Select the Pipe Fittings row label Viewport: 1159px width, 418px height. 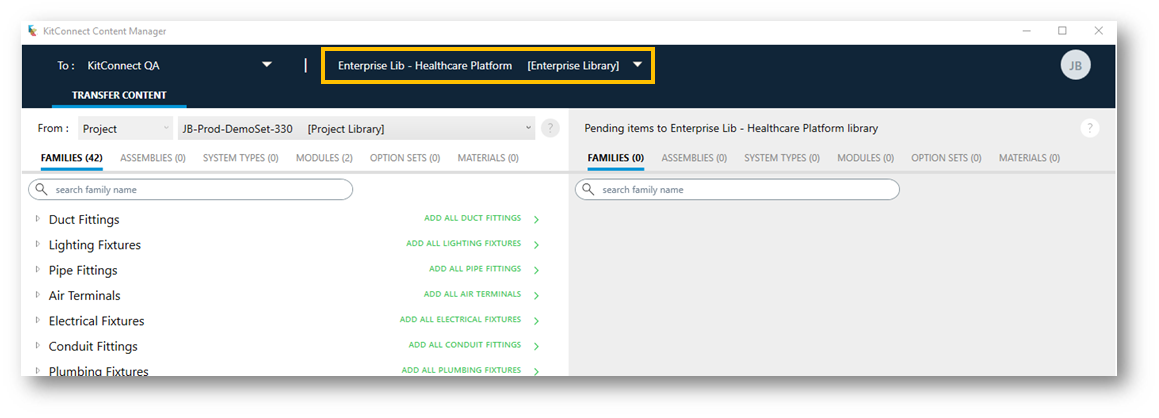(x=83, y=270)
